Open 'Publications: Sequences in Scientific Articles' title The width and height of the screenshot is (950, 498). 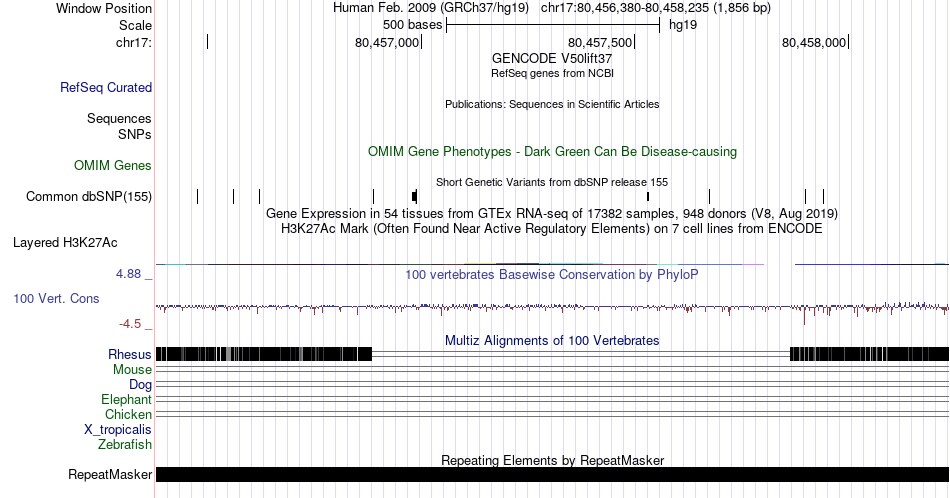click(552, 104)
